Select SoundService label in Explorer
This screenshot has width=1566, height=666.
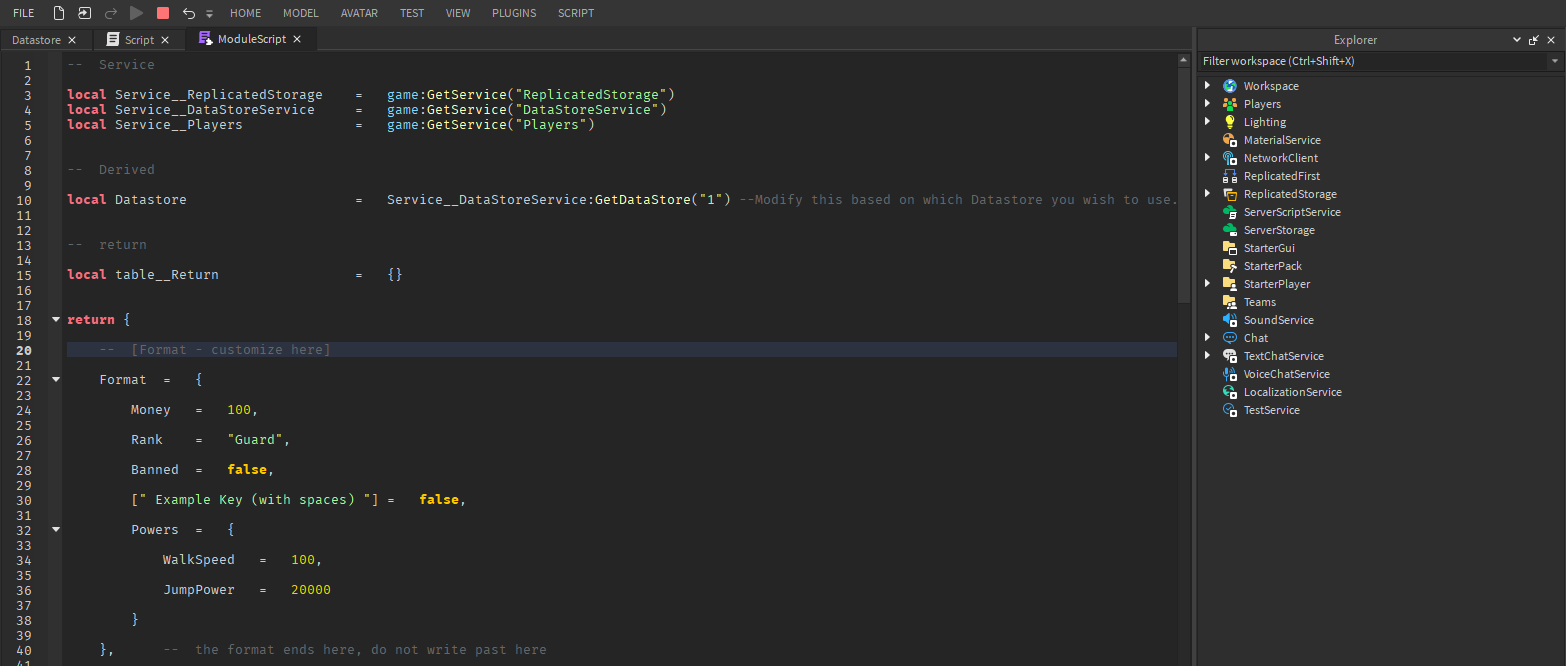(1278, 320)
